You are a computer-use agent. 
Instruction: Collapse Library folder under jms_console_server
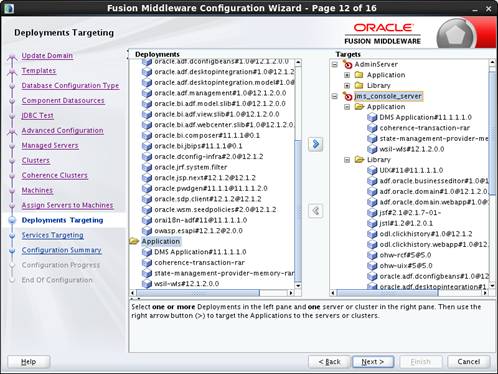pyautogui.click(x=347, y=160)
